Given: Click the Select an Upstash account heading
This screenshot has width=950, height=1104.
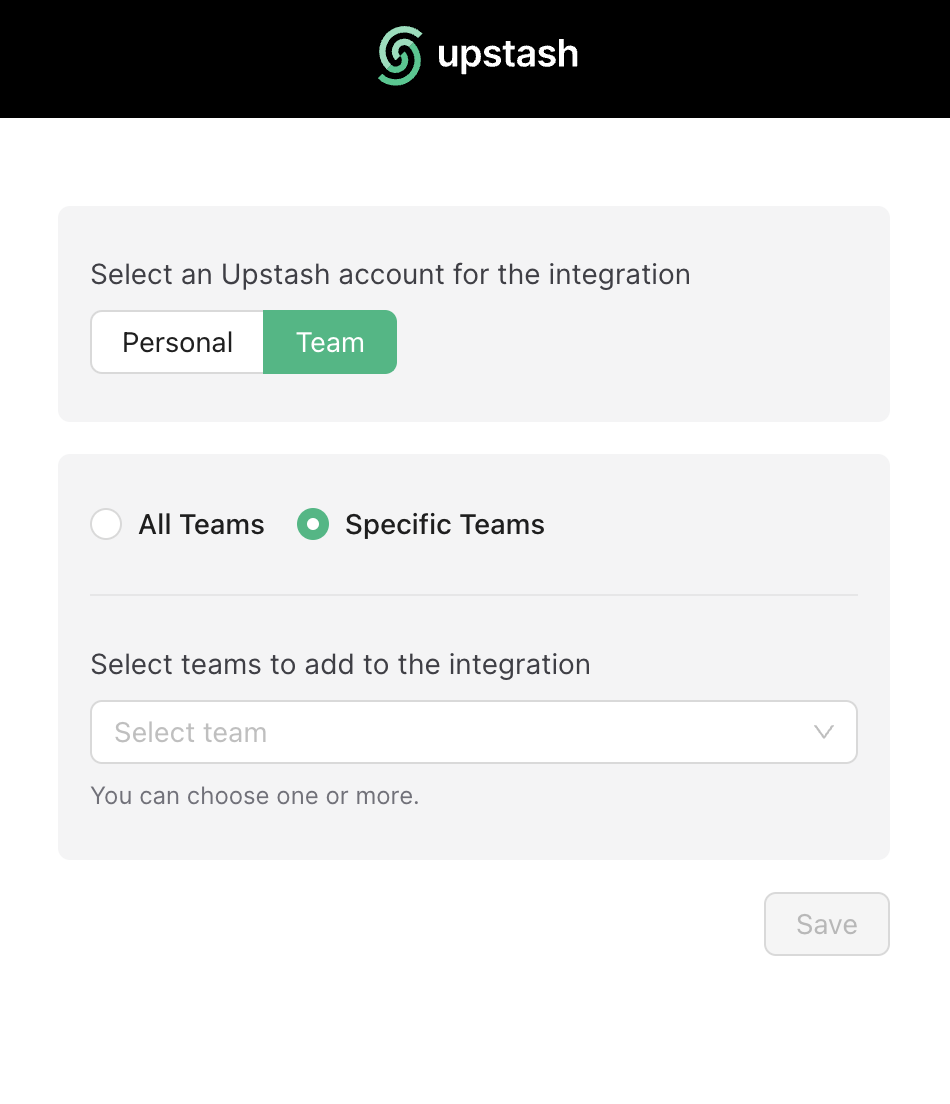Looking at the screenshot, I should pos(390,274).
